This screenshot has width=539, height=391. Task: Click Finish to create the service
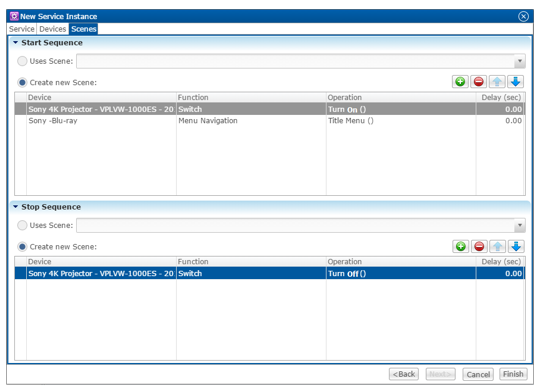(x=513, y=374)
